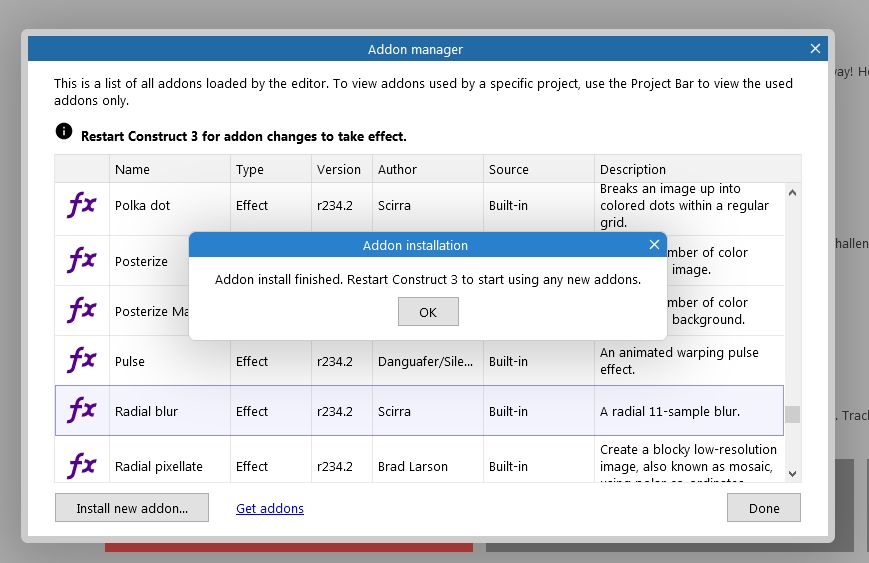Click the Polka dot description text

pyautogui.click(x=684, y=206)
